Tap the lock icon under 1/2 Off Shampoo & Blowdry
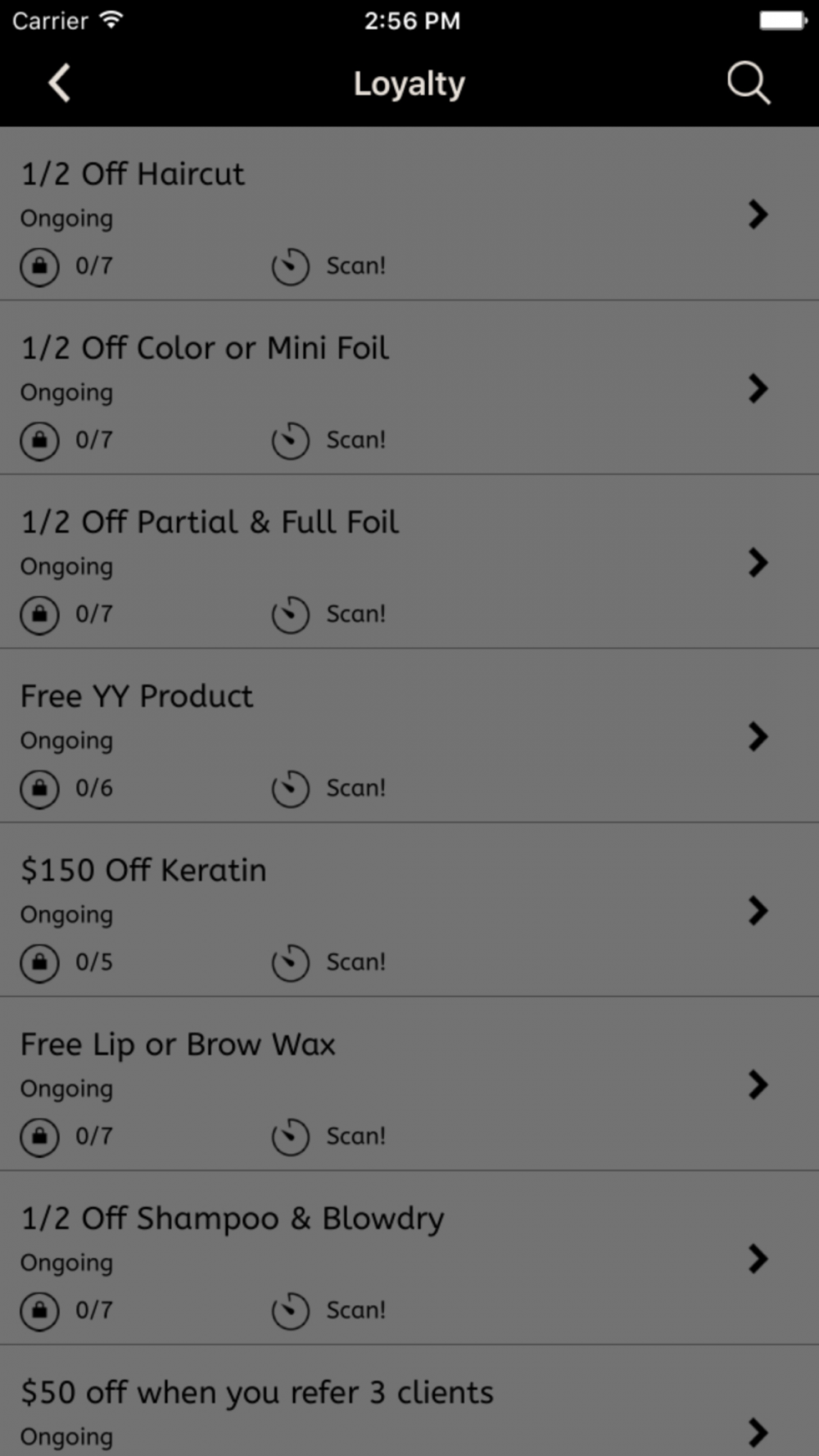Screen dimensions: 819x1456 tap(39, 1310)
